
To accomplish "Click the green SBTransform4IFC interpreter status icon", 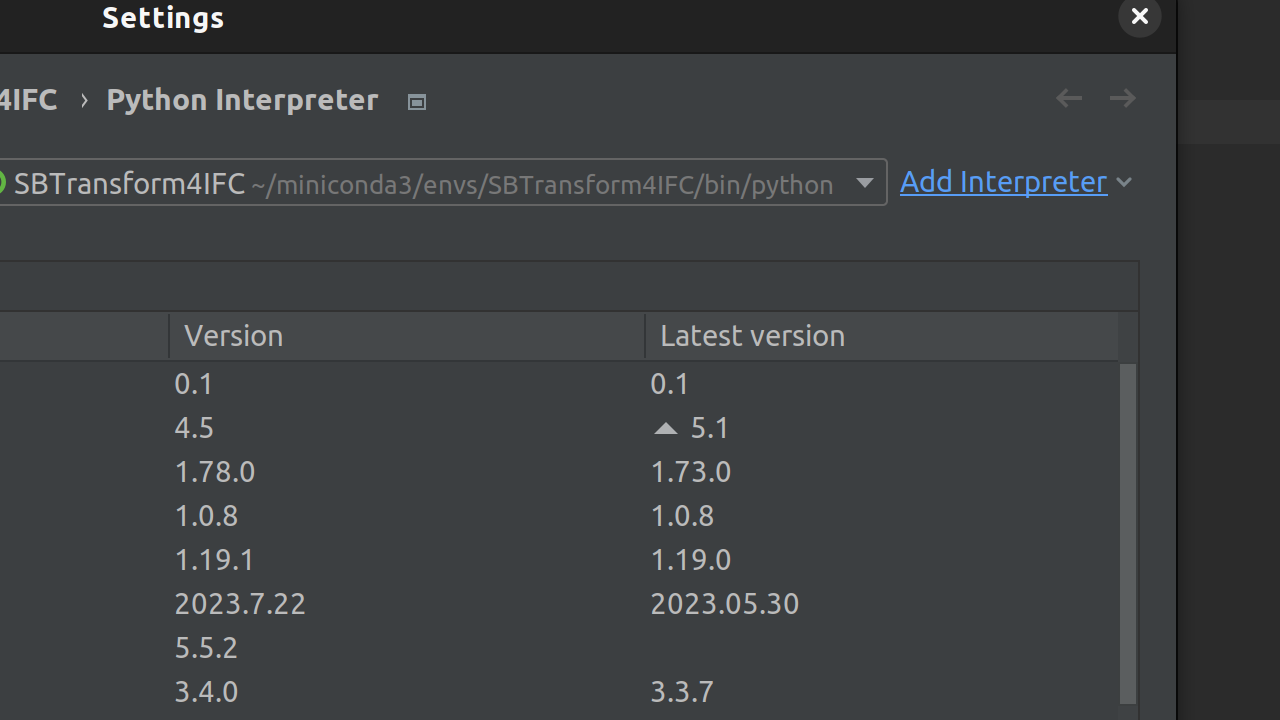I will 2,183.
